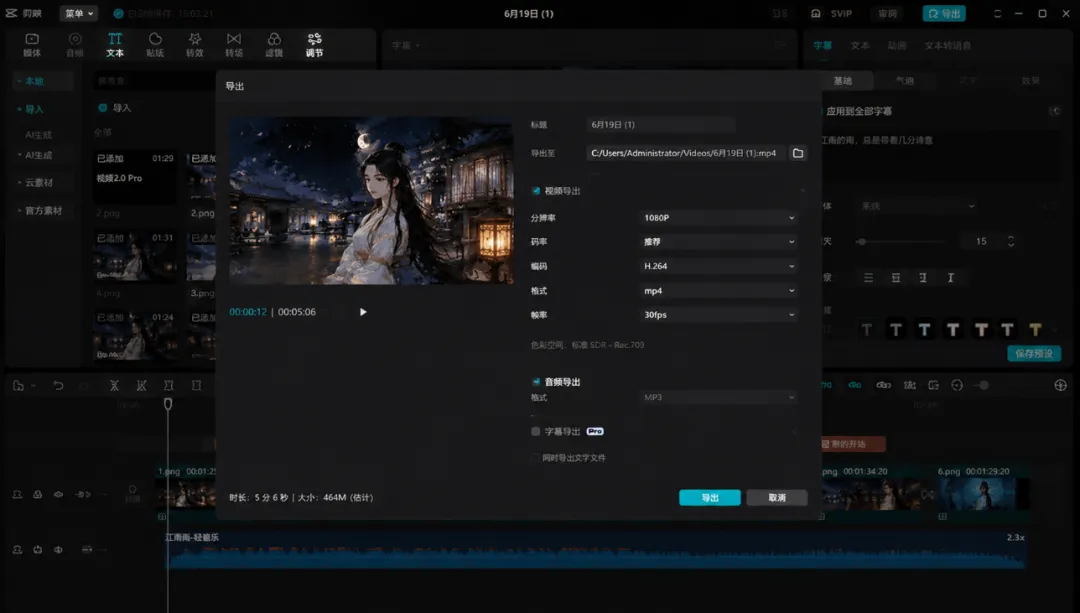
Task: Open the 特效 effects panel icon
Action: click(195, 44)
